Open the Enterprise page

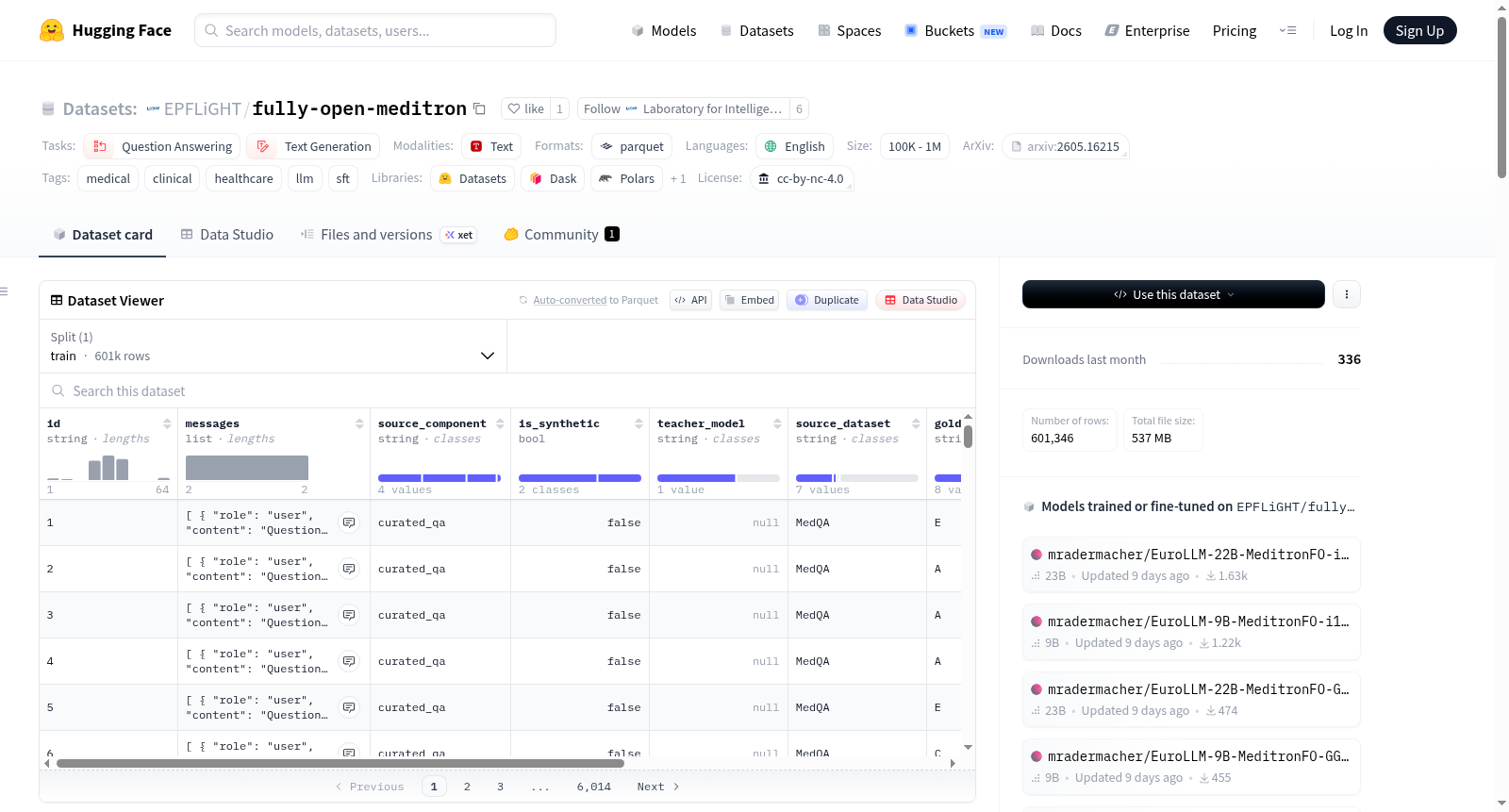(x=1147, y=30)
